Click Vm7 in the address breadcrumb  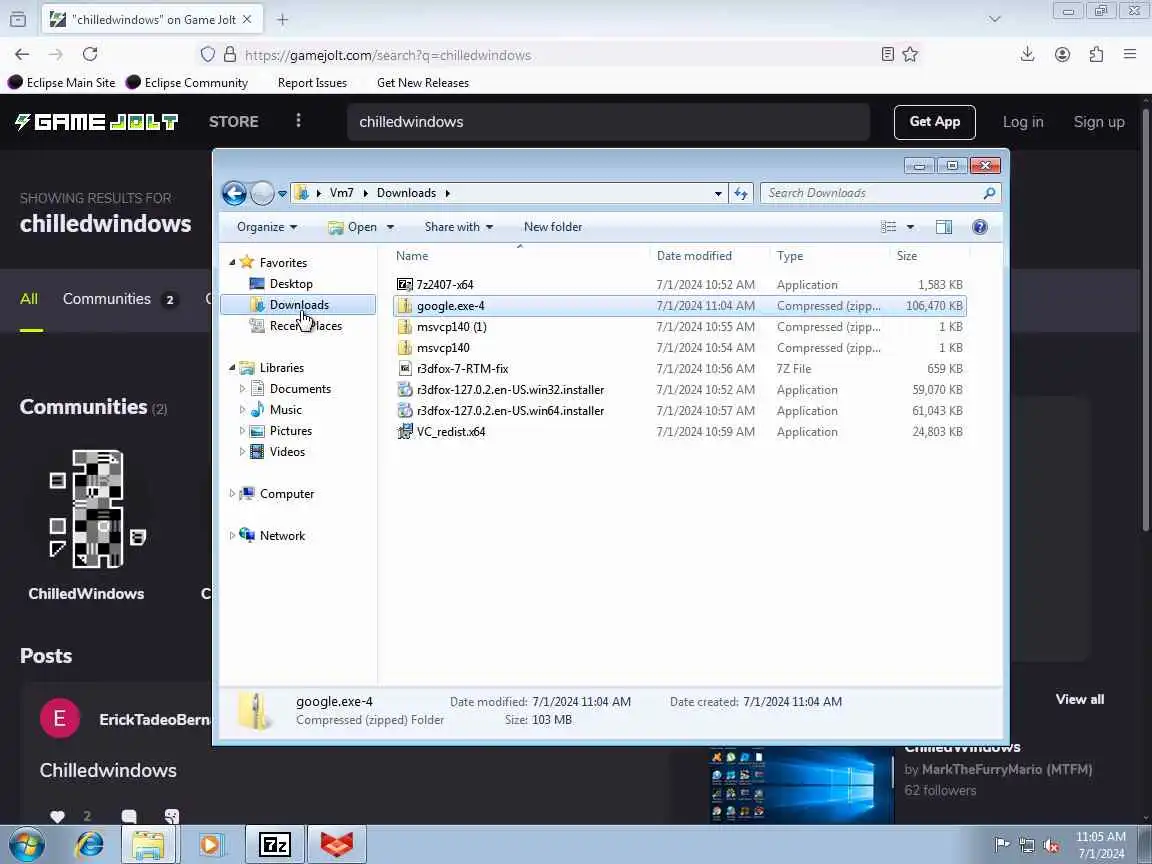tap(341, 193)
